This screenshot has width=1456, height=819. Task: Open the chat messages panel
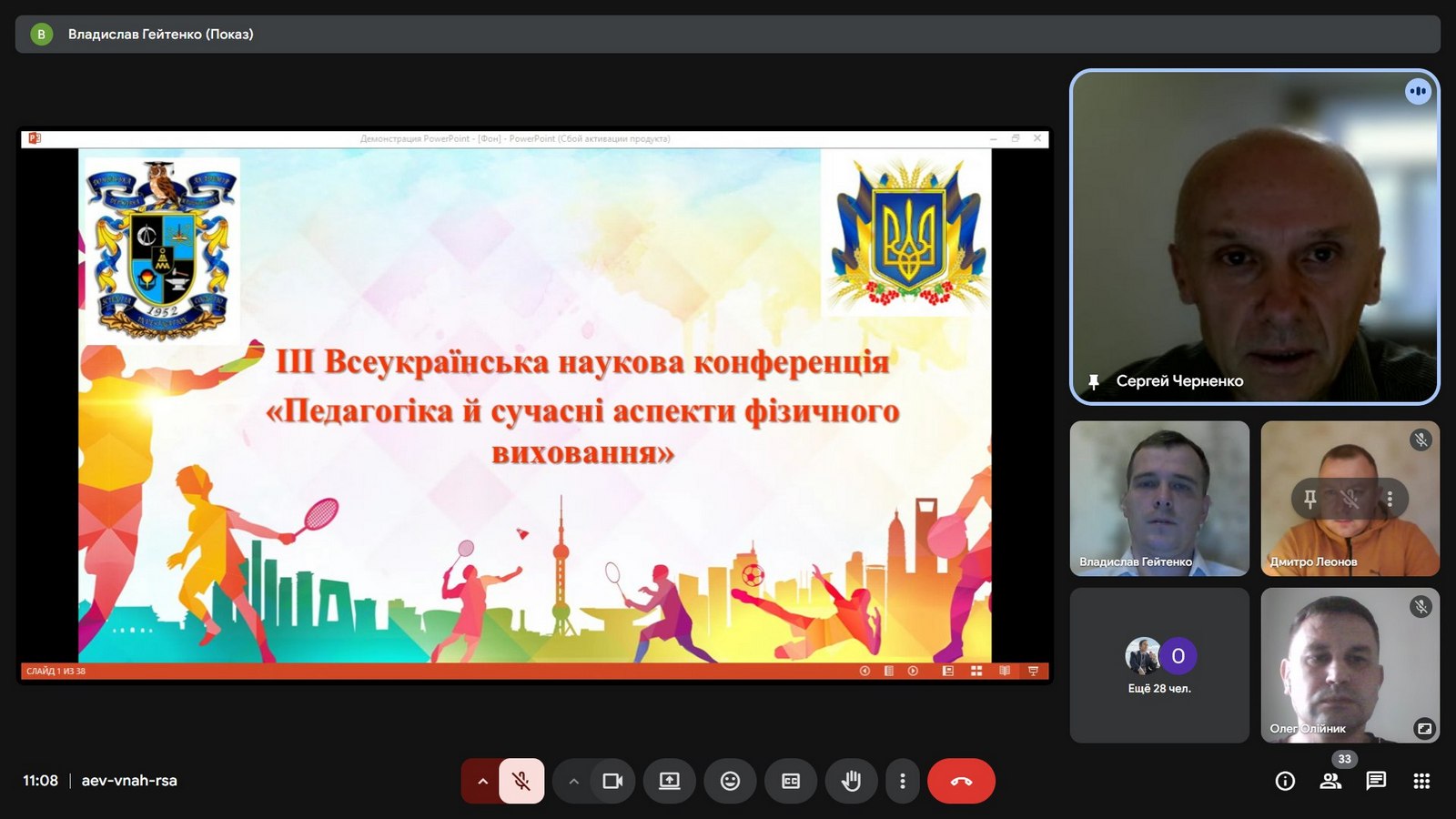(x=1376, y=781)
